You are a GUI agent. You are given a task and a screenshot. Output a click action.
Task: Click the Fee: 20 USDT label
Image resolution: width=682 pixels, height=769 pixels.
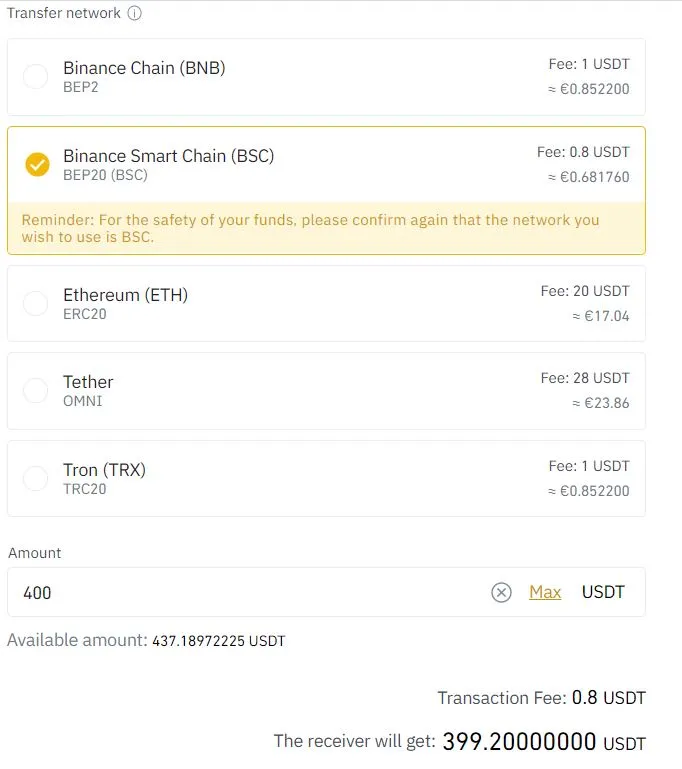click(585, 291)
